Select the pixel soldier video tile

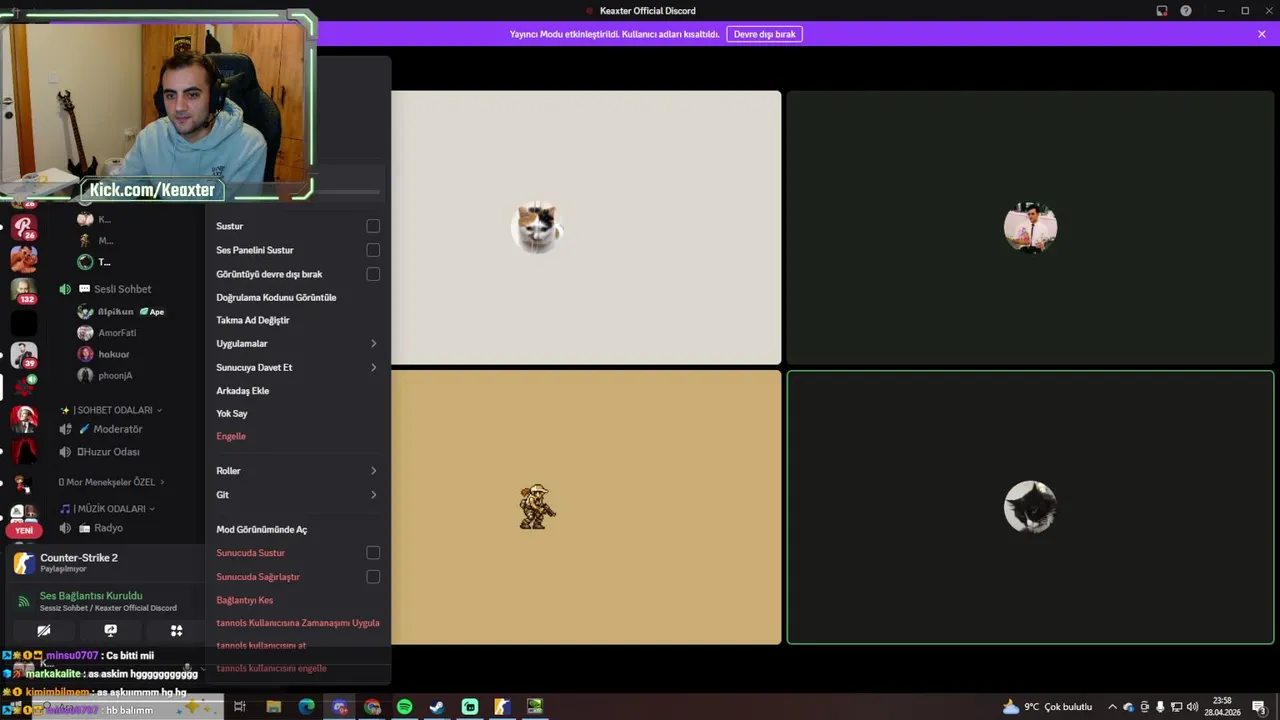[585, 507]
